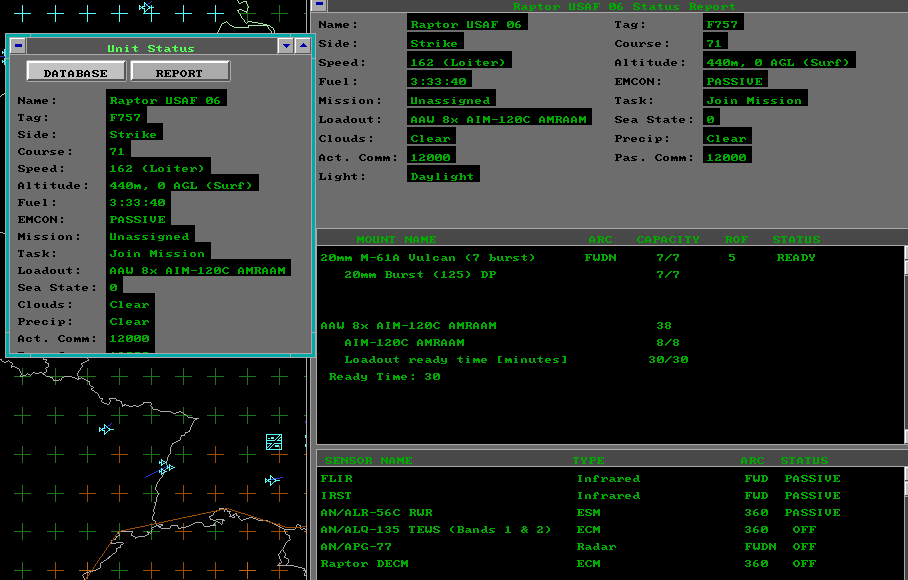Image resolution: width=908 pixels, height=580 pixels.
Task: Select the Raptor DECM sensor row
Action: coord(362,564)
